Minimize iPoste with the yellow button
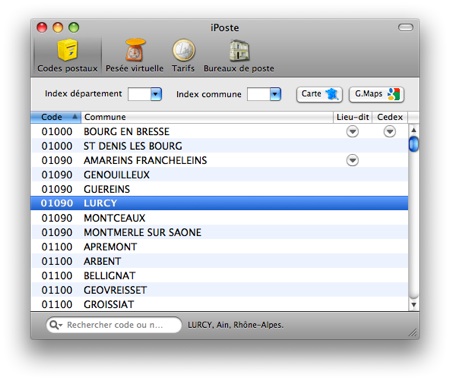The height and width of the screenshot is (381, 450). 58,27
